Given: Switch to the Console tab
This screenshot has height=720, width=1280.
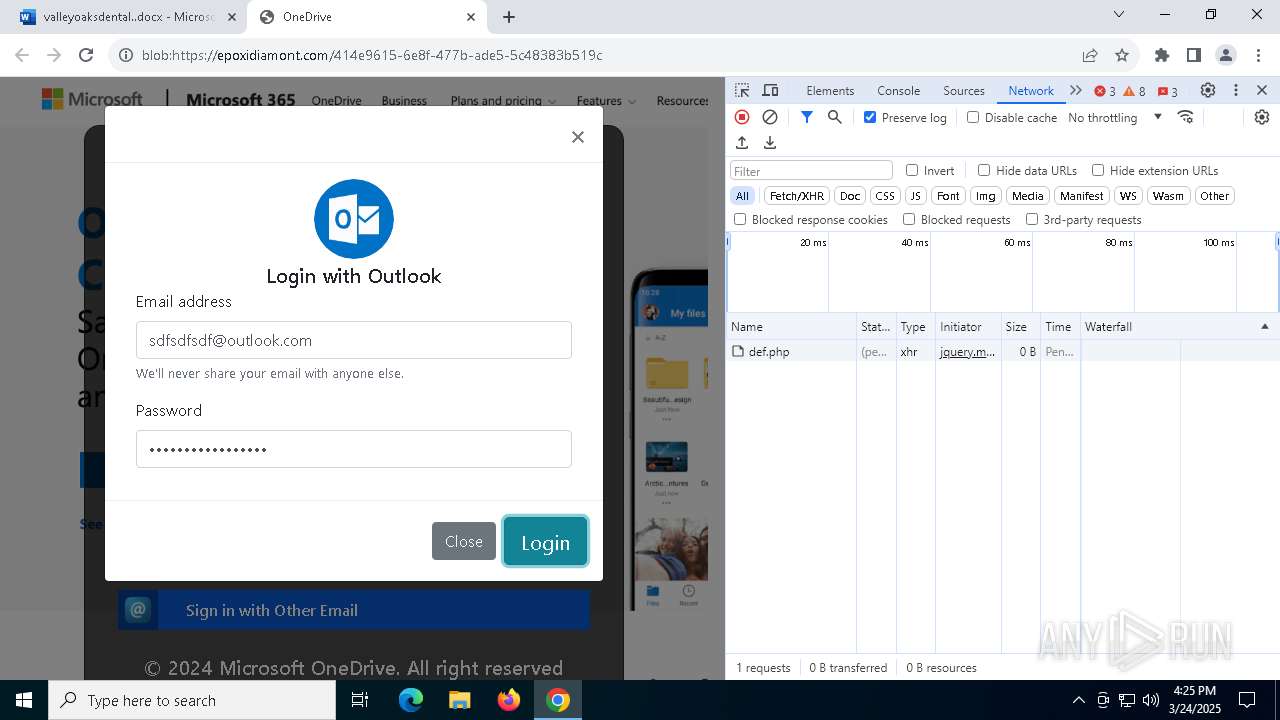Looking at the screenshot, I should pos(898,90).
